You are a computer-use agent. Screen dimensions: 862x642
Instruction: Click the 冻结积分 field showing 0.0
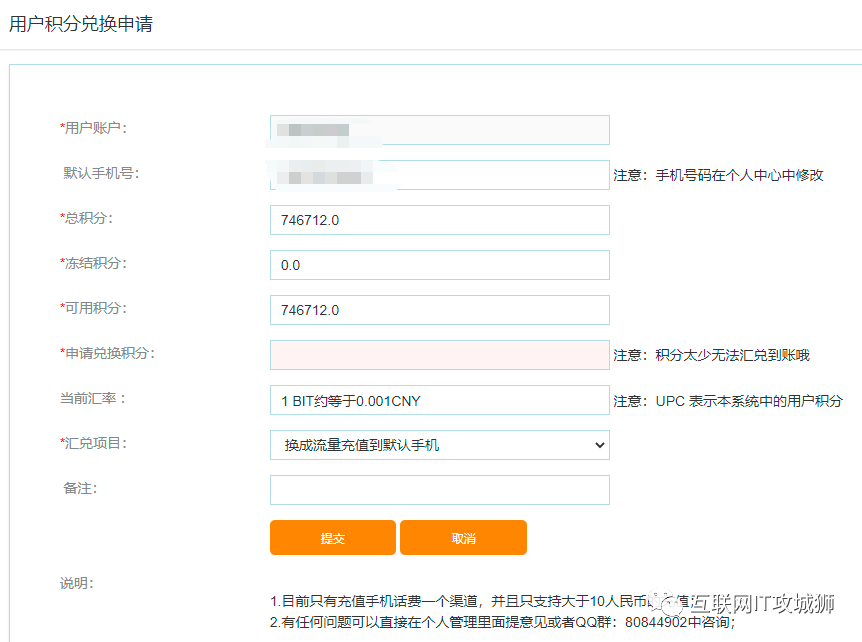[x=439, y=265]
